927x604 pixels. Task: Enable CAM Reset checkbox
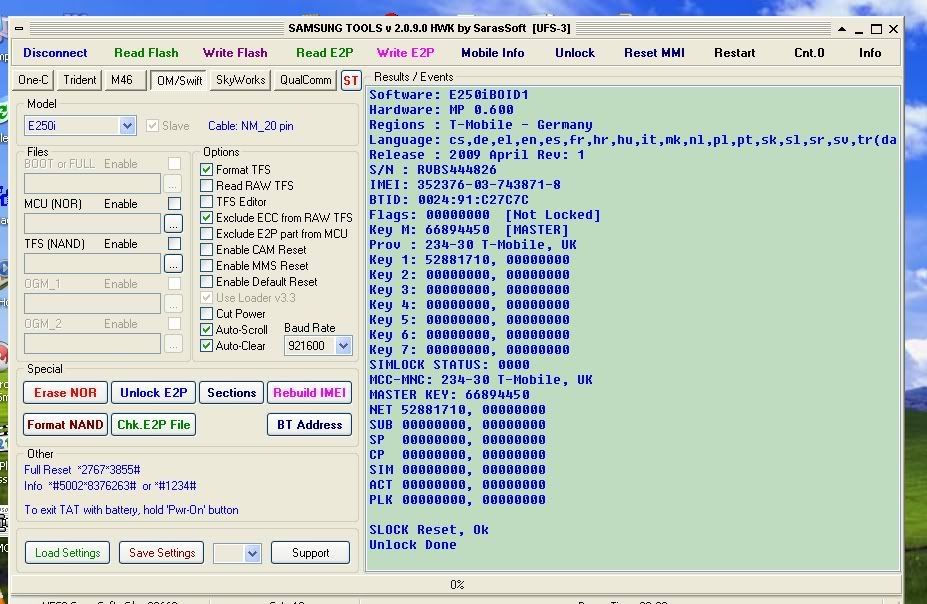(206, 249)
